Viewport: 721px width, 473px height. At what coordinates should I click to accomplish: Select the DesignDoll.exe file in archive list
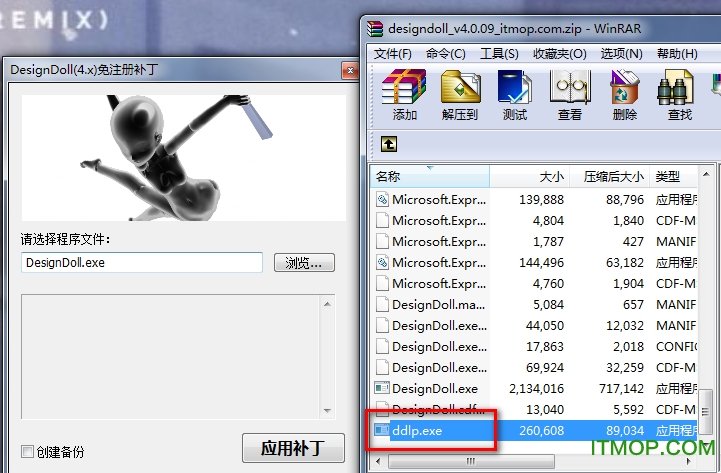[534, 389]
